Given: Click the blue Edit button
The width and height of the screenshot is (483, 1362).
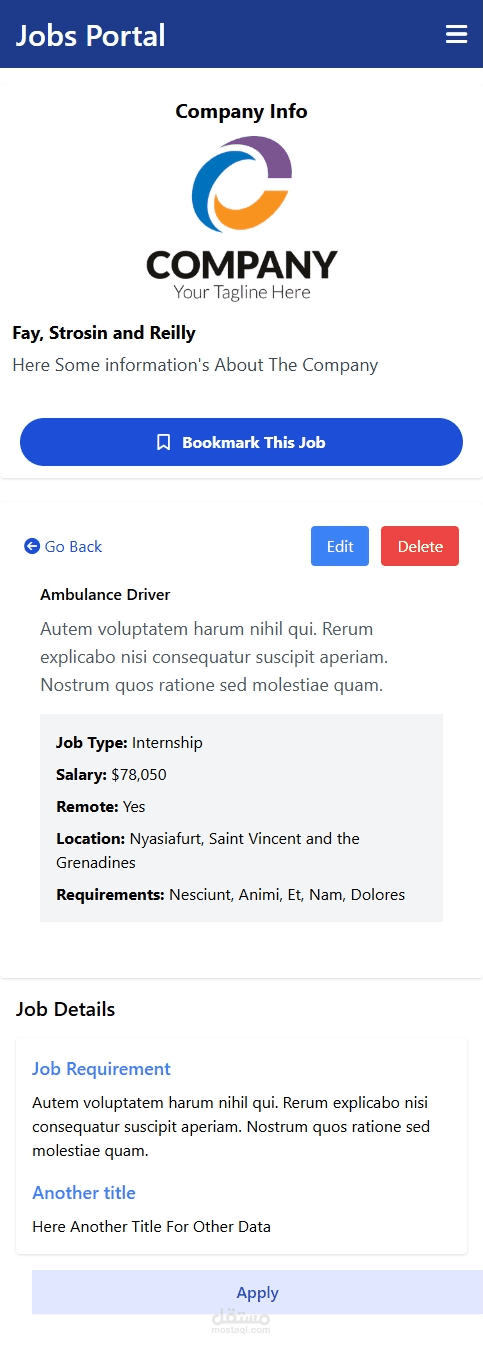Looking at the screenshot, I should point(340,546).
